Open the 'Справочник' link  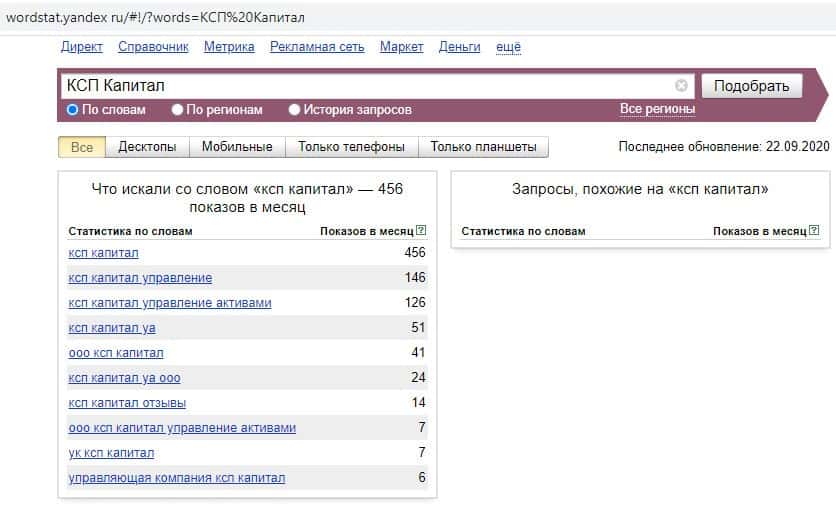coord(154,47)
